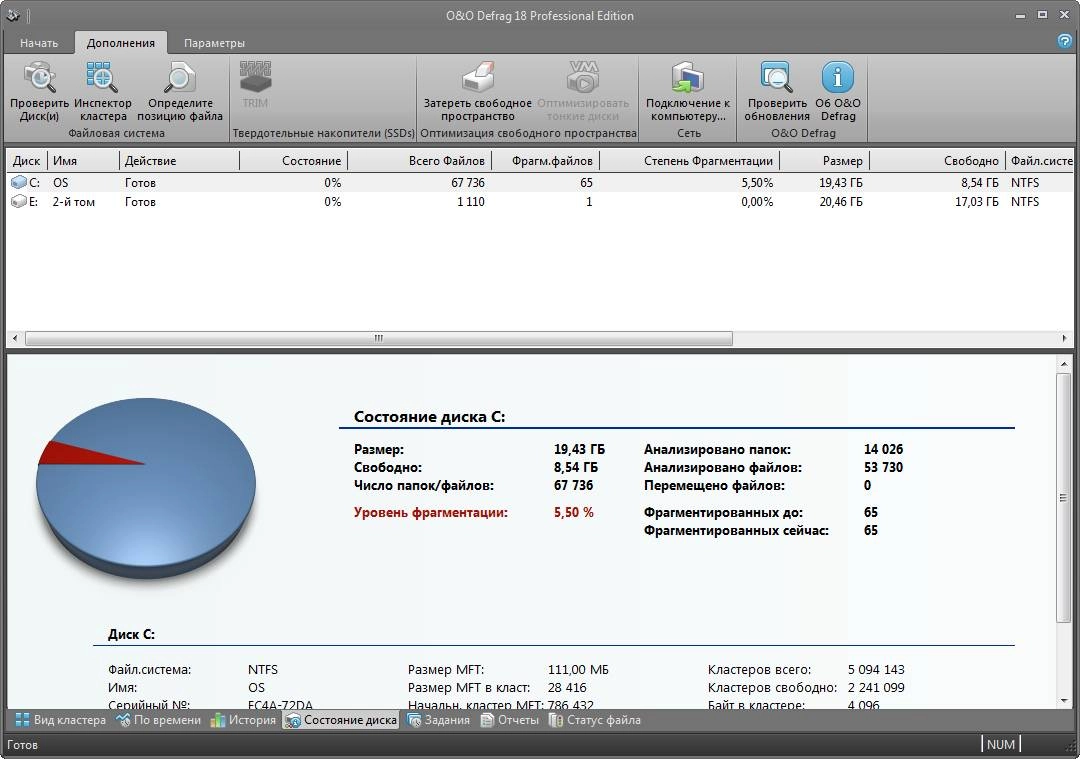The image size is (1080, 759).
Task: Click the Уровень фрагментации label
Action: 430,512
